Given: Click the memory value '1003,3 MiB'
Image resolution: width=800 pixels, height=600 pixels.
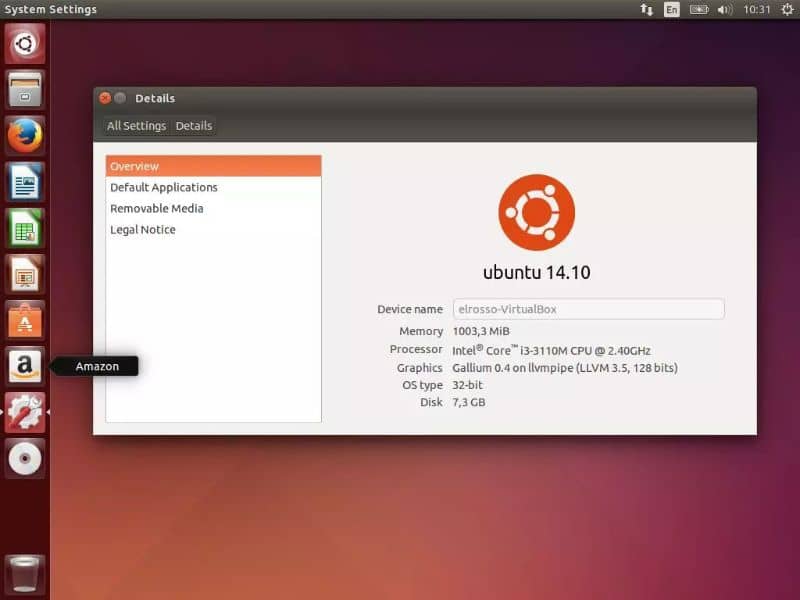Looking at the screenshot, I should click(481, 331).
